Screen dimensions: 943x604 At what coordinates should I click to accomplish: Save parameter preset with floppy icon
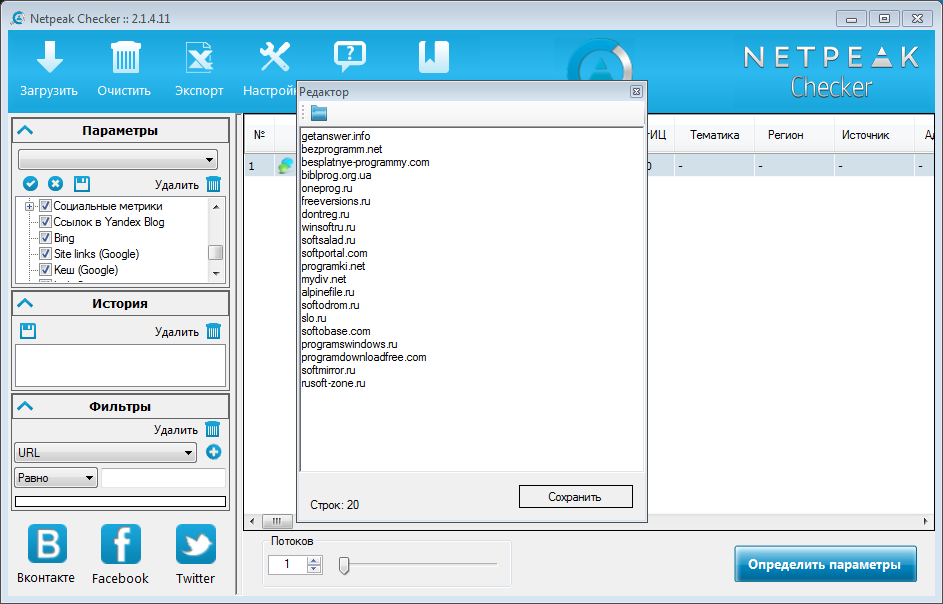82,184
